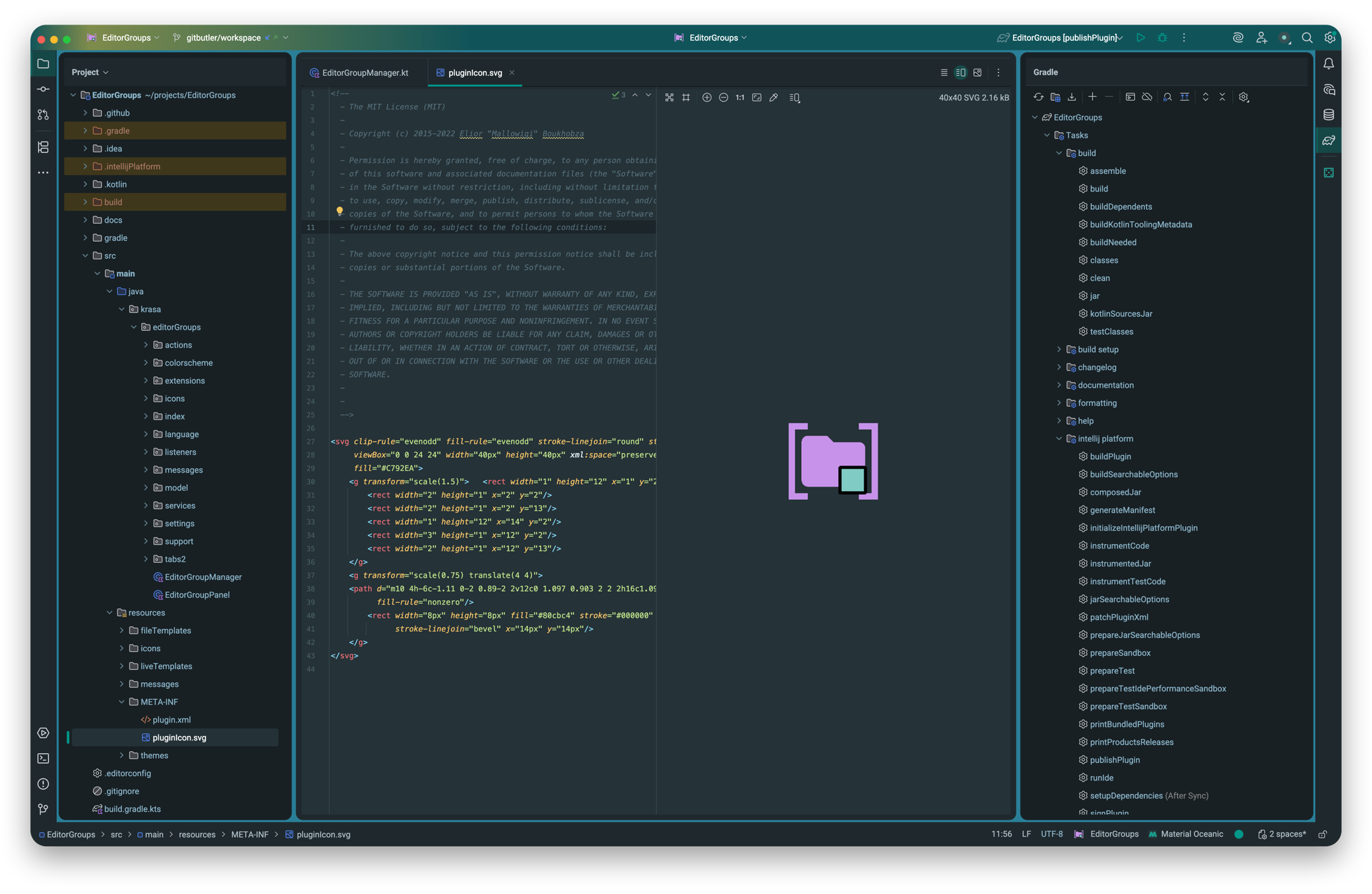Open Notifications panel bell icon
The image size is (1372, 894).
(x=1329, y=64)
